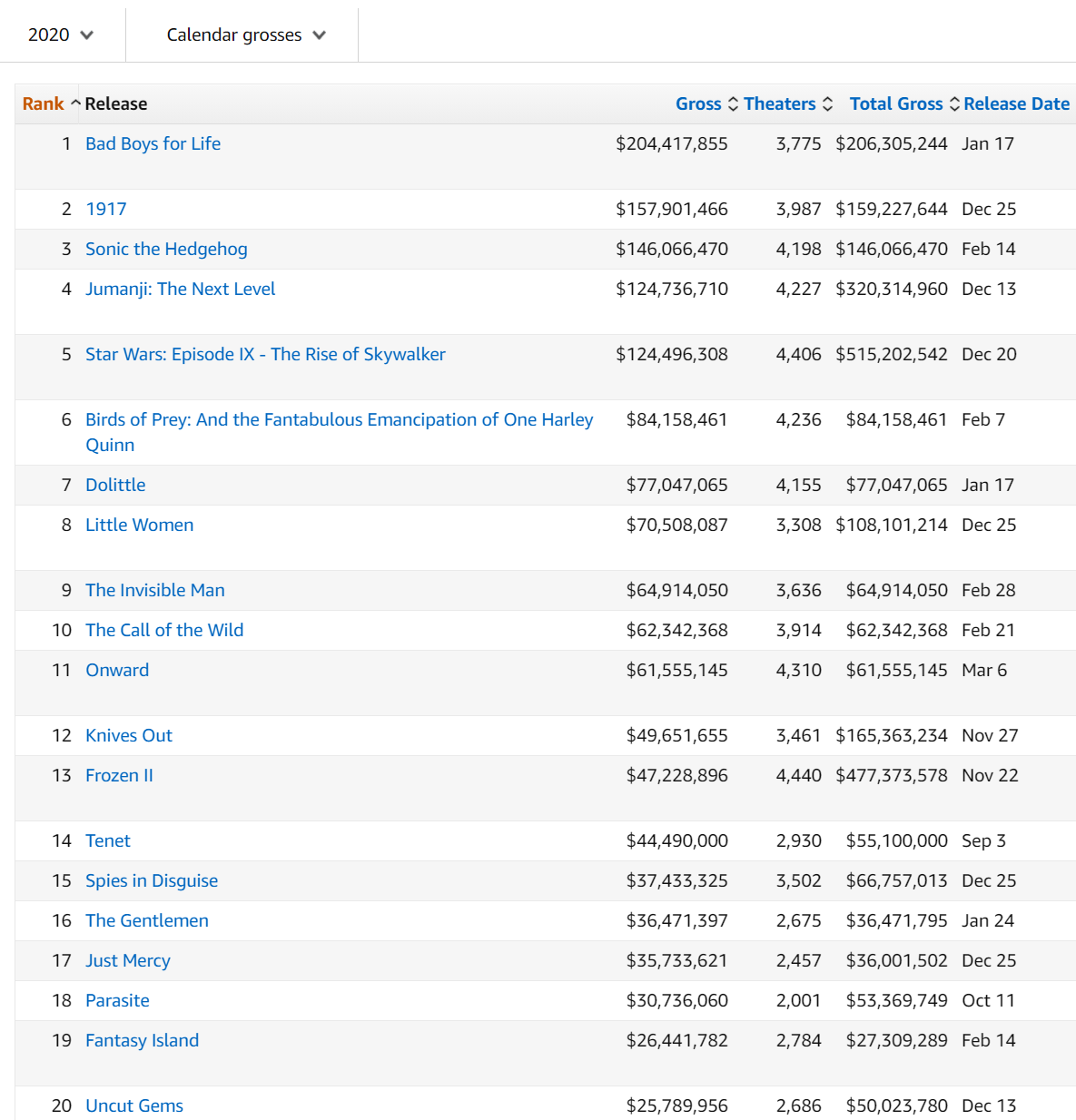1076x1120 pixels.
Task: Select Sonic the Hedgehog
Action: point(166,249)
